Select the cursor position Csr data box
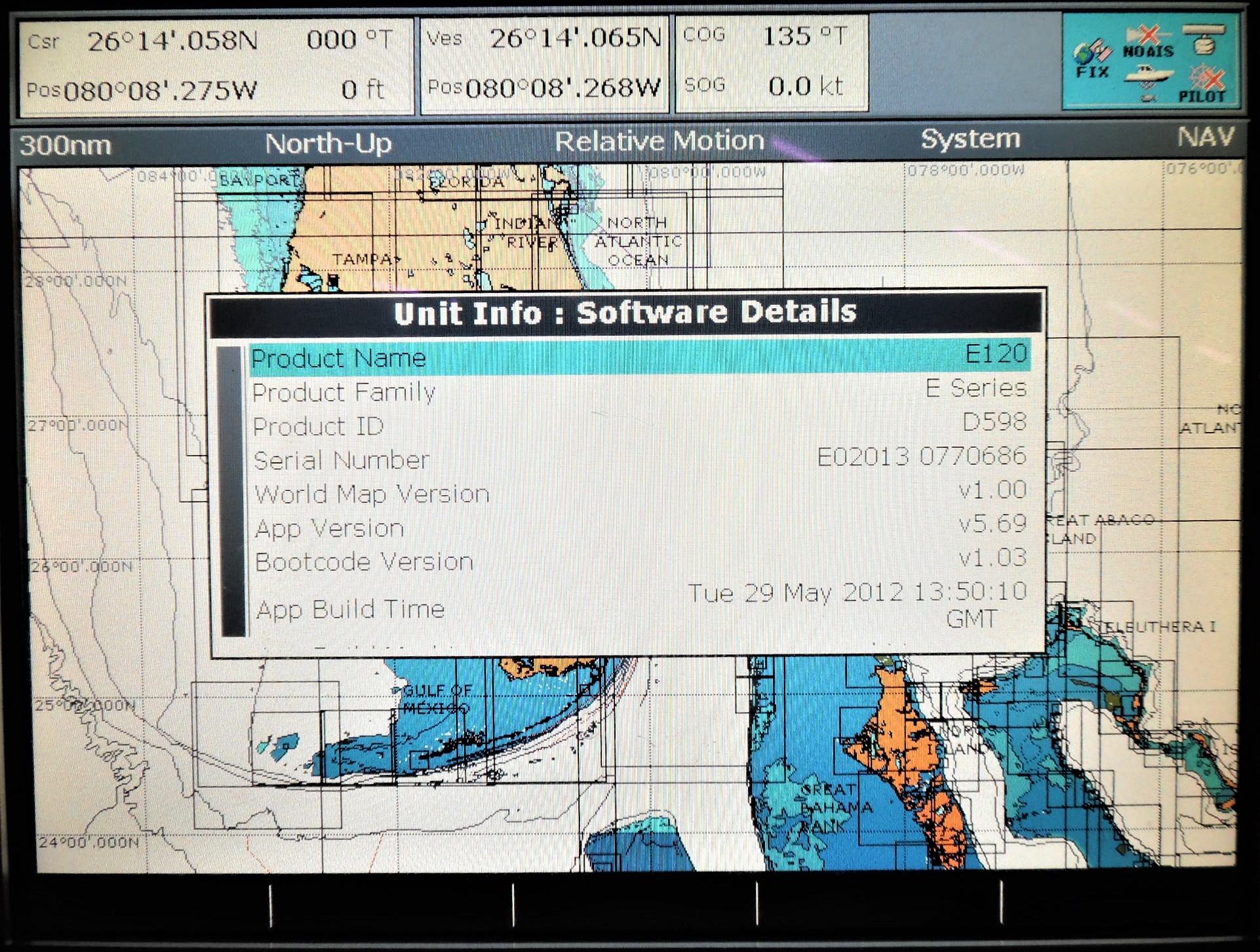Screen dimensions: 1260x952 (216, 62)
